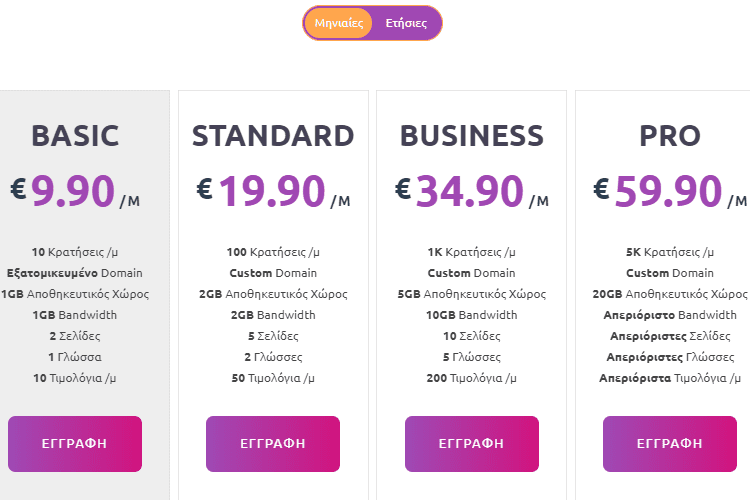This screenshot has width=750, height=500.
Task: Choose ΕΓΓΡΑΦΗ under BUSINESS plan
Action: pos(472,444)
